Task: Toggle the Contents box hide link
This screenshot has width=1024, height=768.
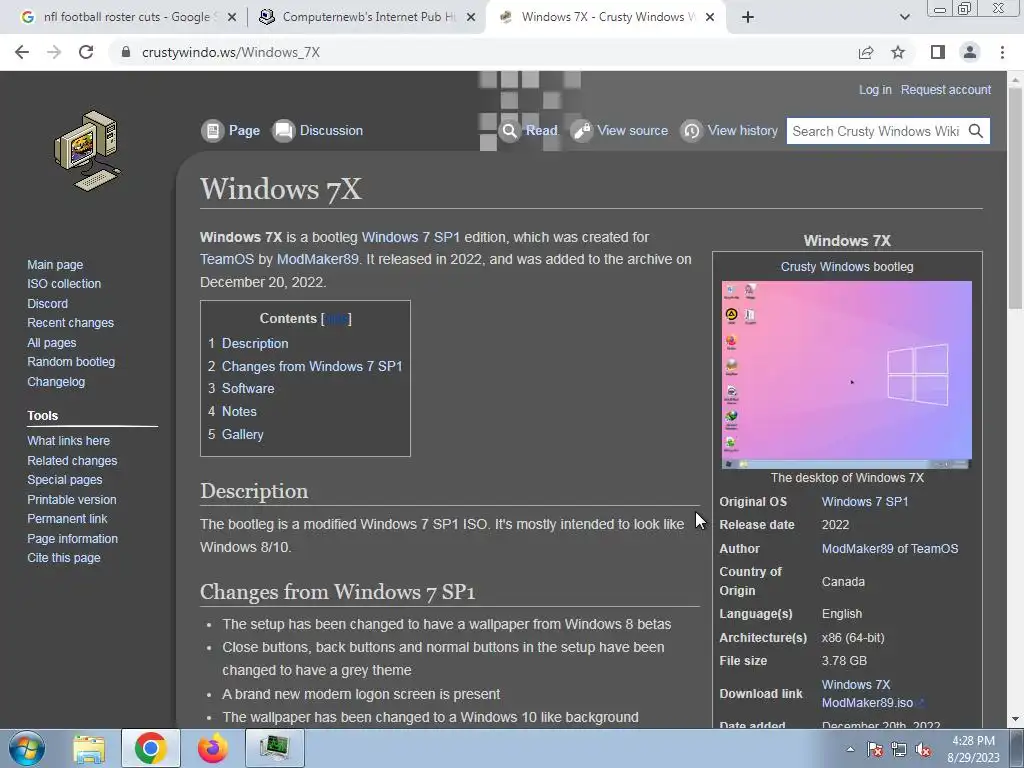Action: (x=336, y=319)
